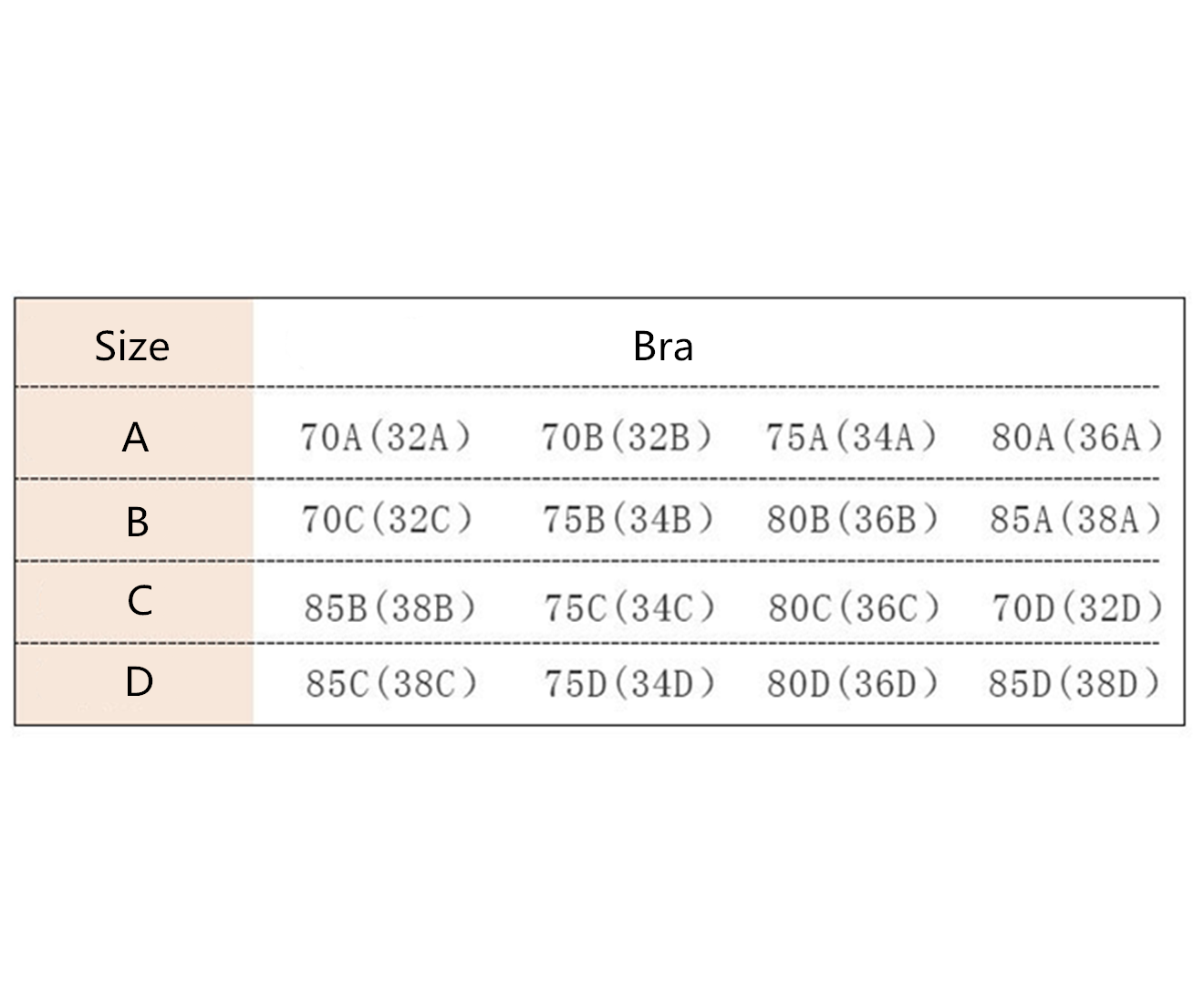Click the 85A(38A) cell
This screenshot has height=985, width=1204.
point(1076,519)
